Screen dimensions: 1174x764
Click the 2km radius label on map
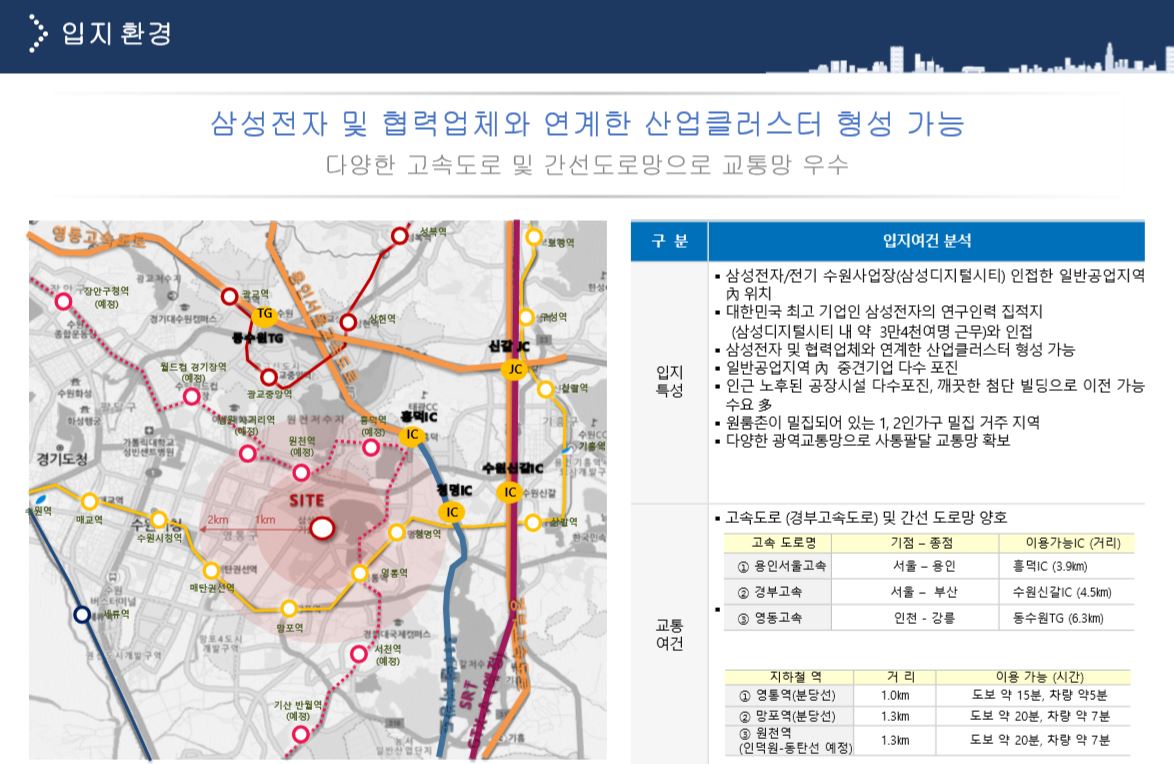(218, 519)
